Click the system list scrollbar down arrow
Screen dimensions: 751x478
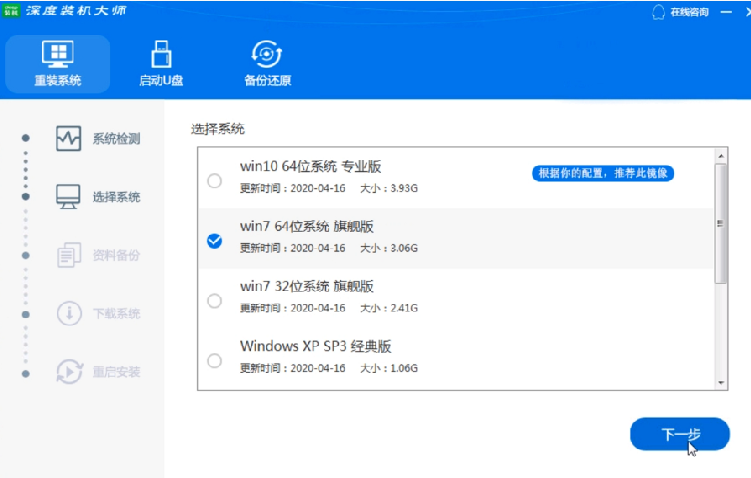point(720,381)
